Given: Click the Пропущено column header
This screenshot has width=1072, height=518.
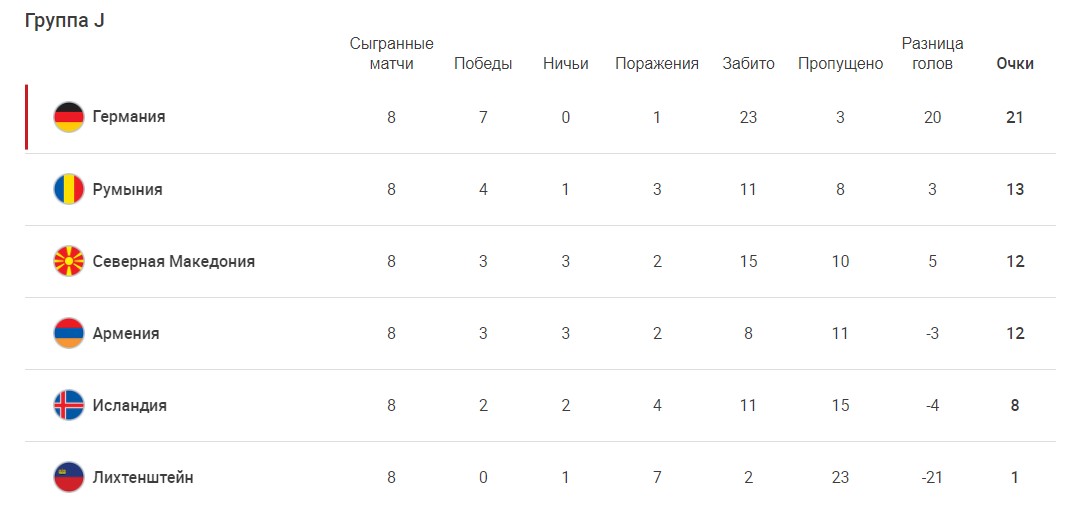Looking at the screenshot, I should click(x=840, y=64).
